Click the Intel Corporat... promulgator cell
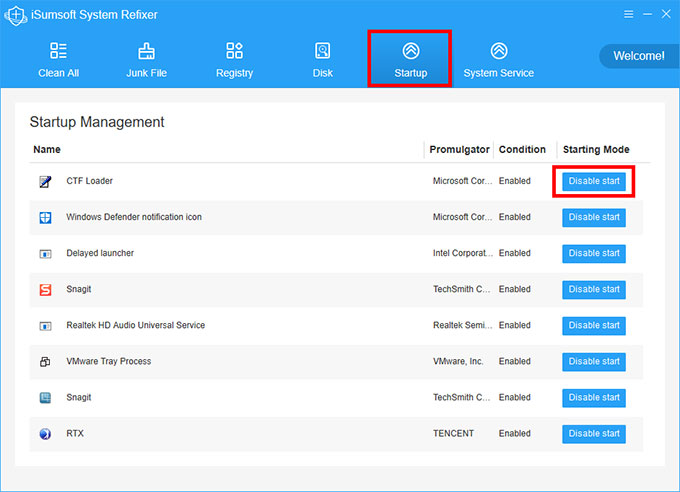Screen dimensions: 680x492 (x=463, y=253)
